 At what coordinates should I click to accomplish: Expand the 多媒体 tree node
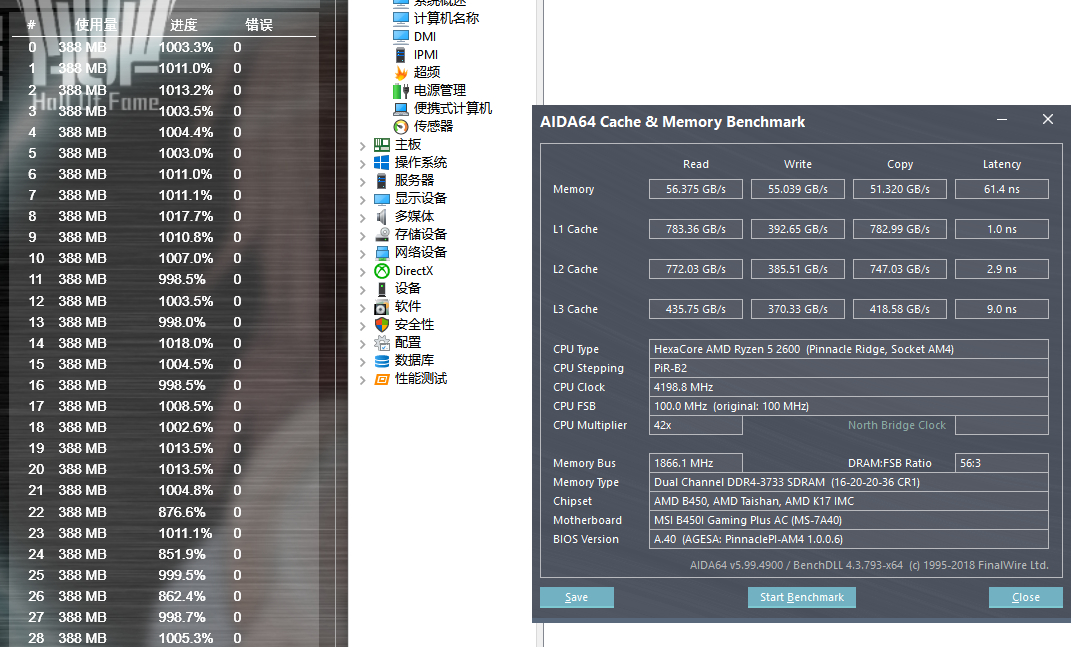362,218
